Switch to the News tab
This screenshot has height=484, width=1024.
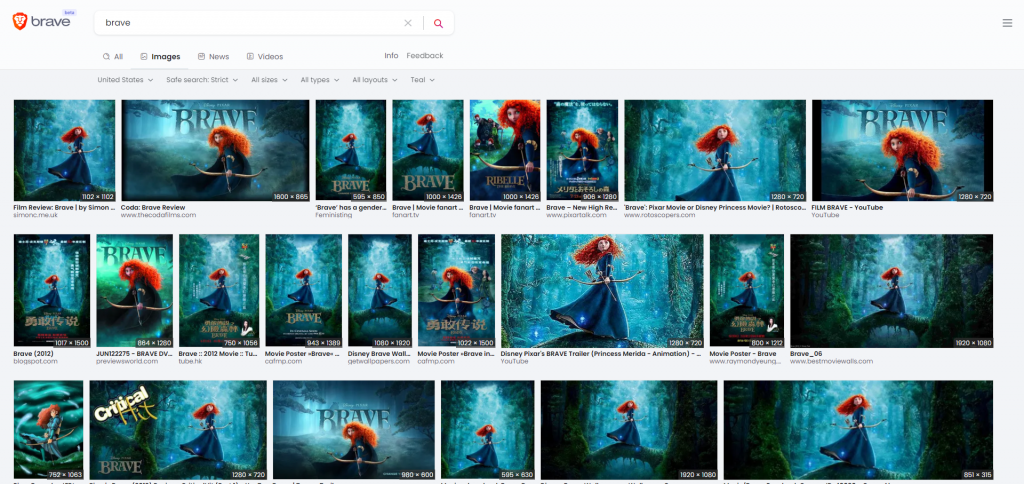point(213,57)
